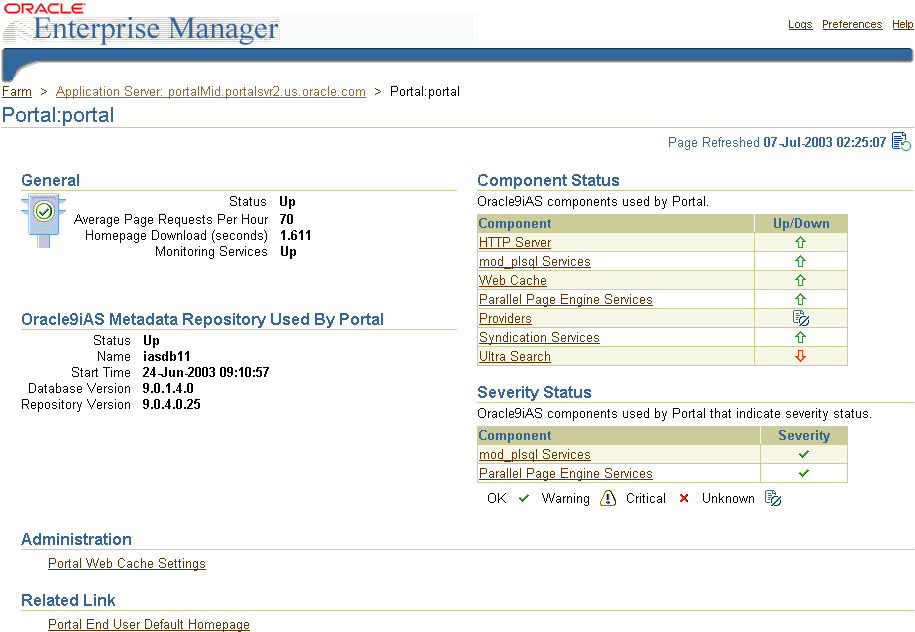Screen dimensions: 915x632
Task: Click Homepage Download value 1.611
Action: (295, 235)
